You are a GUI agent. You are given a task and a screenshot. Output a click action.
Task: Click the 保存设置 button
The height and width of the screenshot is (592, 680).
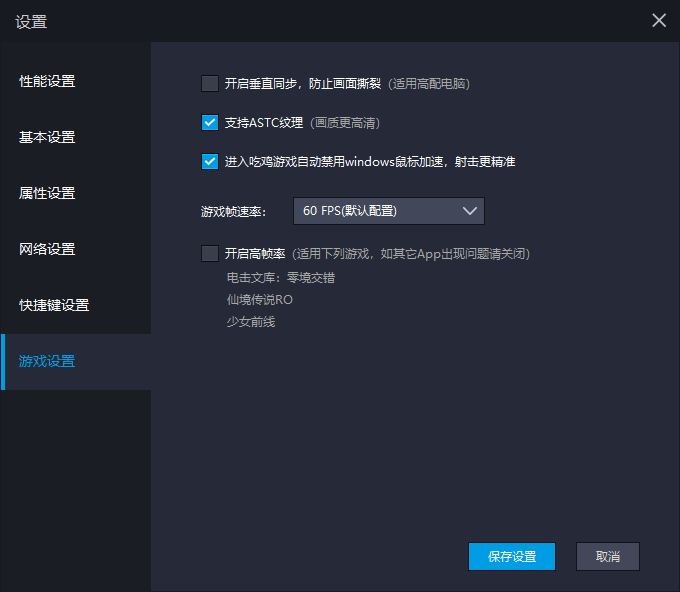click(x=512, y=556)
